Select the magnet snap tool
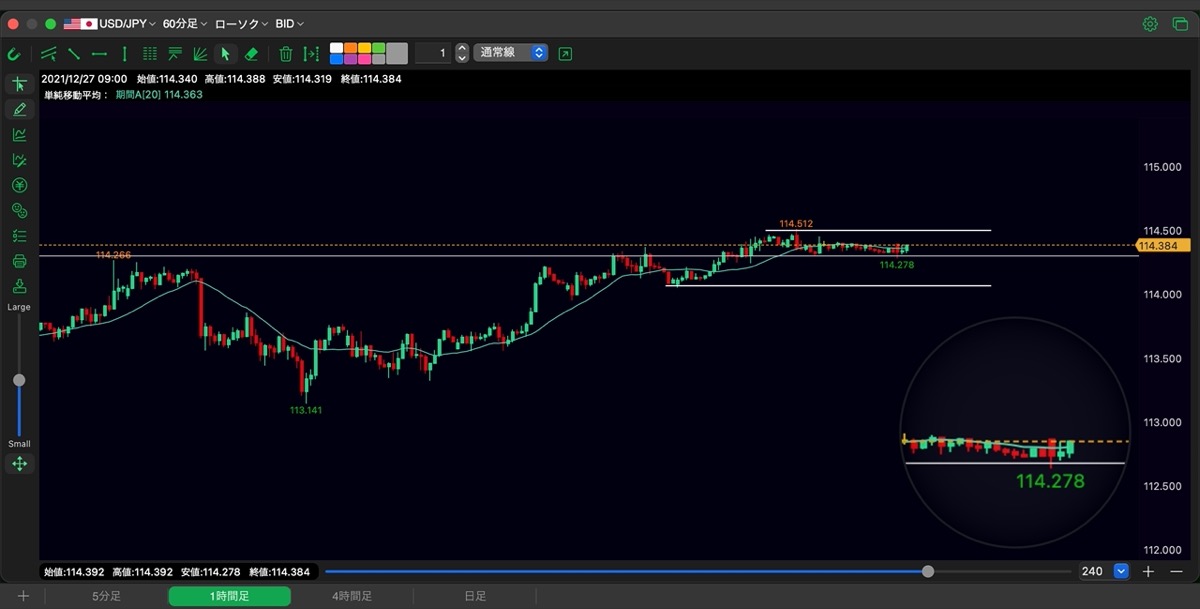The width and height of the screenshot is (1200, 609). click(x=14, y=54)
